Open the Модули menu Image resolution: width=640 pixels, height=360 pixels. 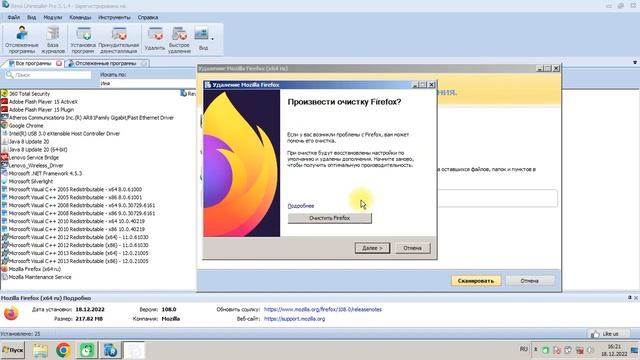53,18
